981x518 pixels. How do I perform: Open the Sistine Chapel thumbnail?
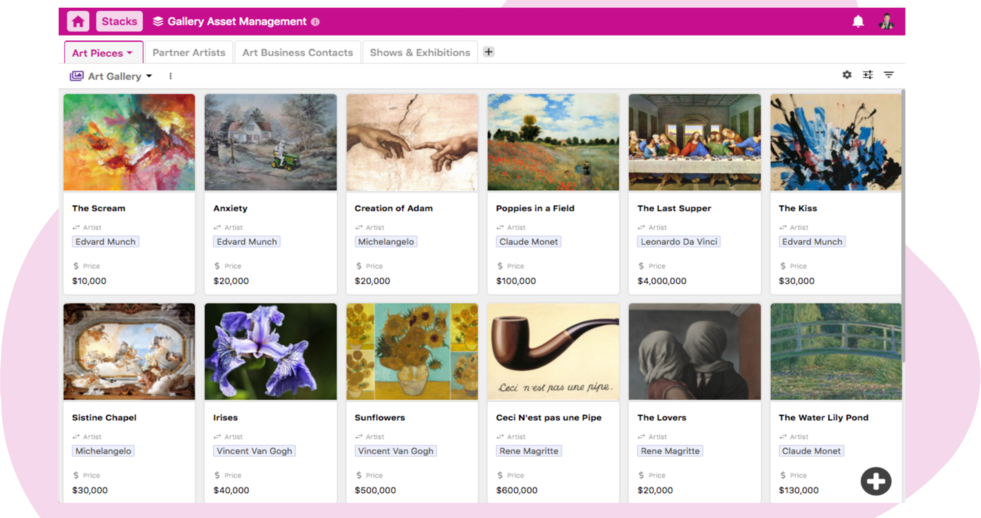point(129,352)
